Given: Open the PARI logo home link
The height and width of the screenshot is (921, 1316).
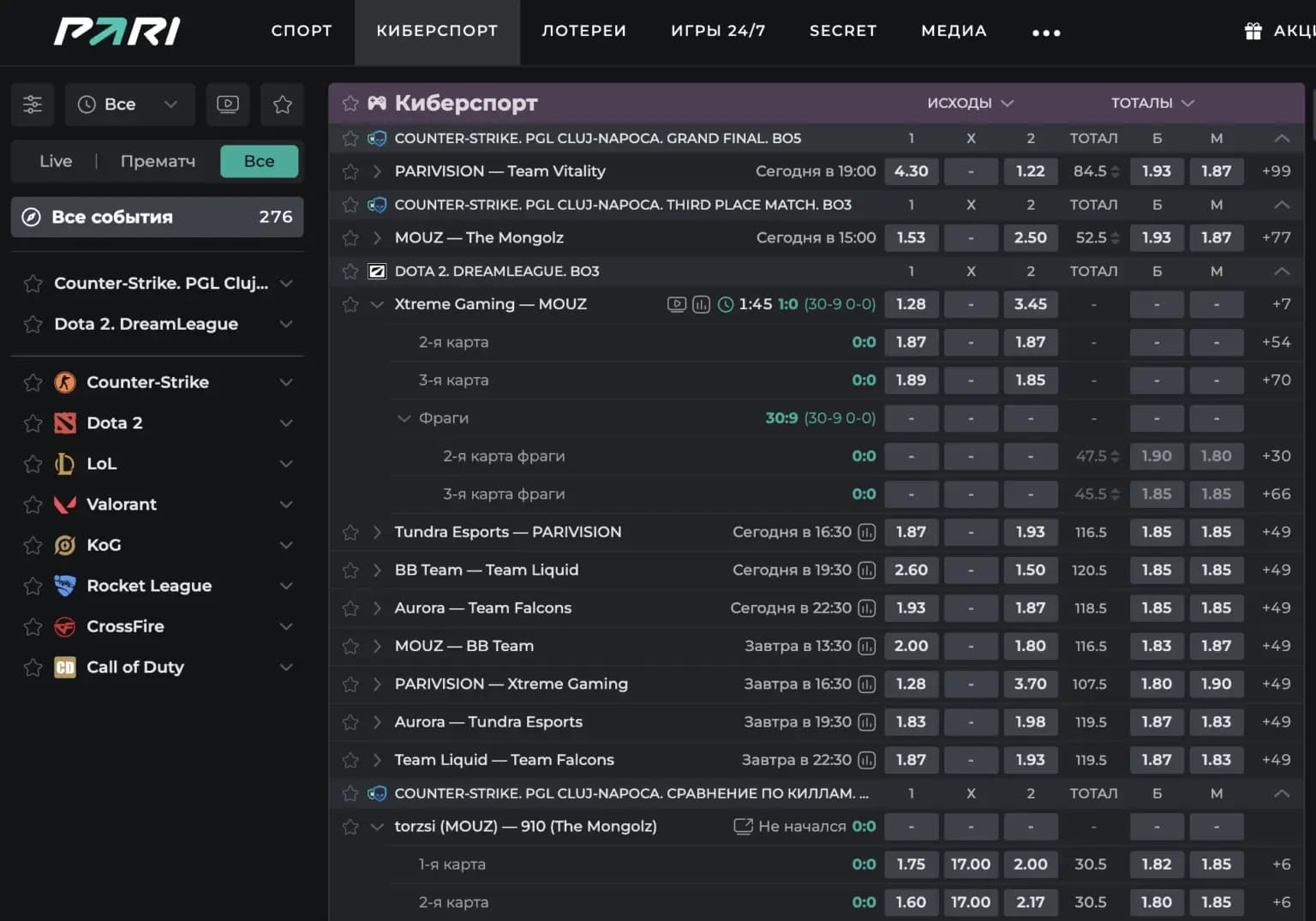Looking at the screenshot, I should pos(117,32).
